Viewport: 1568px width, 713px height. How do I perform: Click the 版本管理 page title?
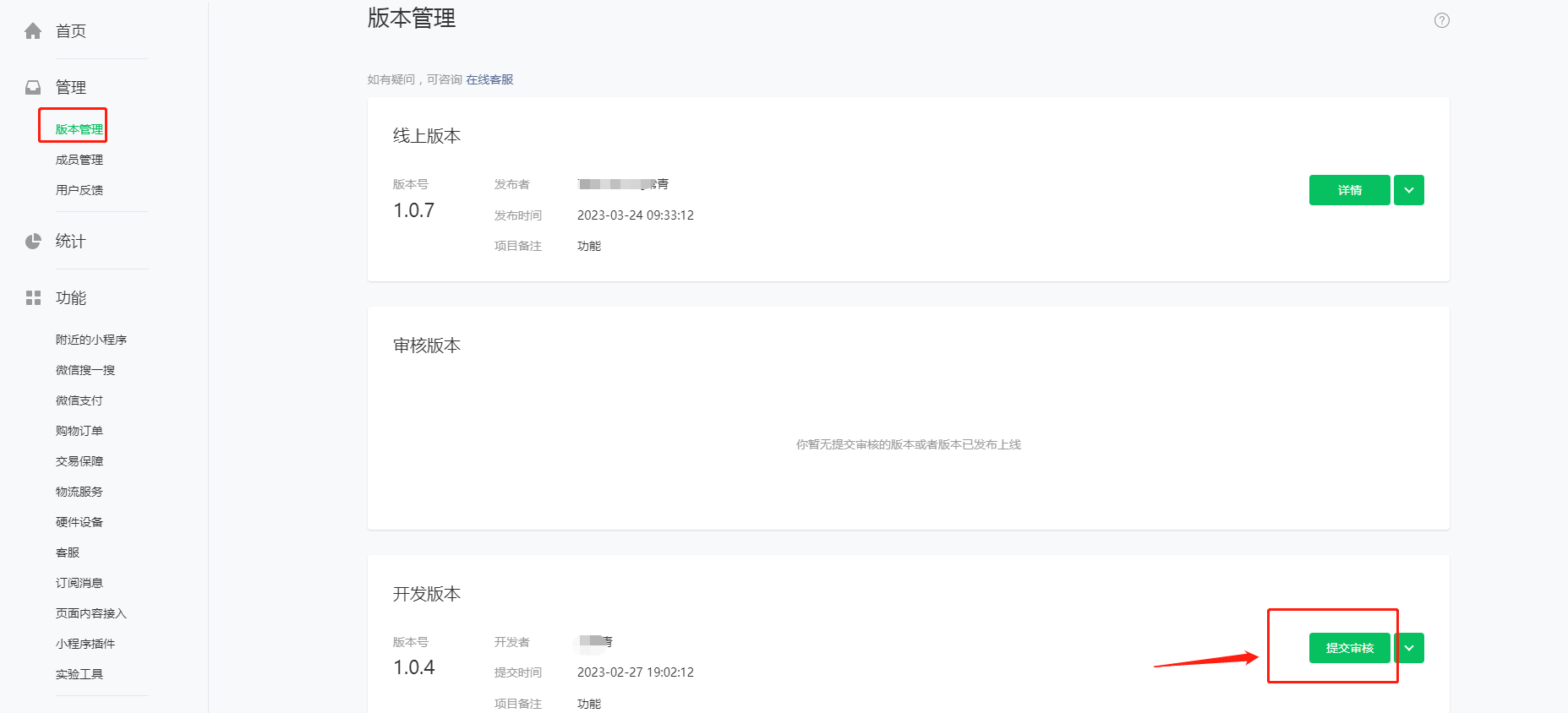click(412, 18)
